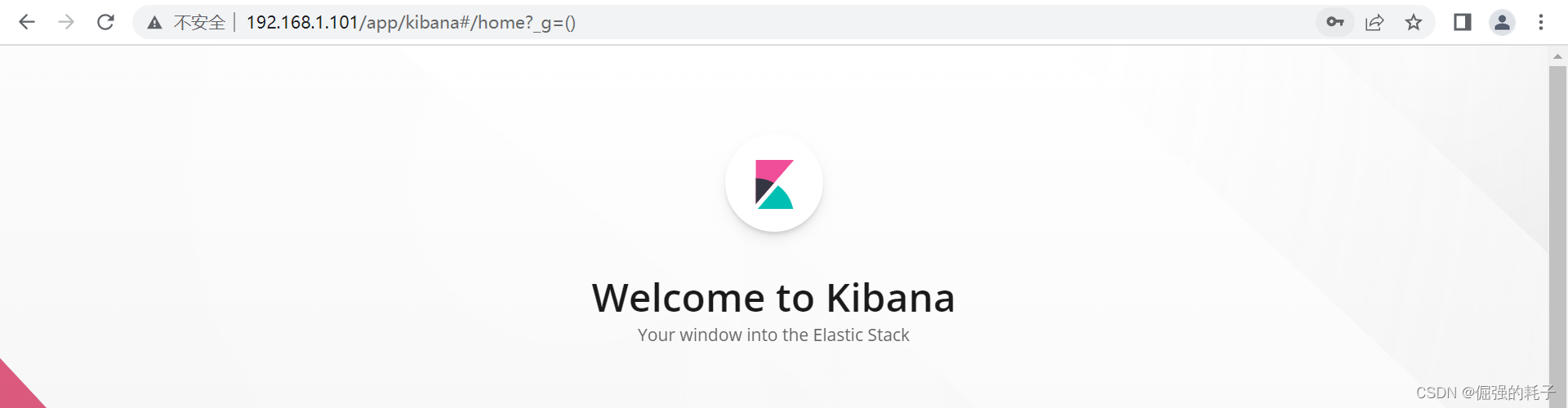The width and height of the screenshot is (1568, 408).
Task: Reload the Kibana page
Action: (x=105, y=22)
